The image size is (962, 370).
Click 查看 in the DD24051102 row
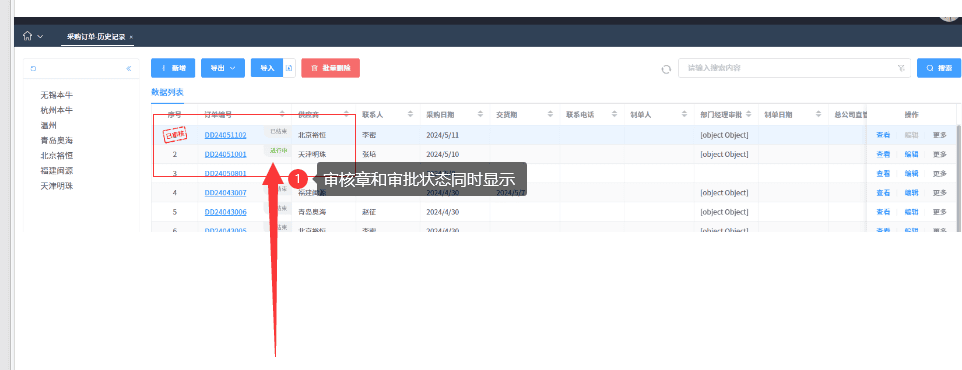coord(883,135)
